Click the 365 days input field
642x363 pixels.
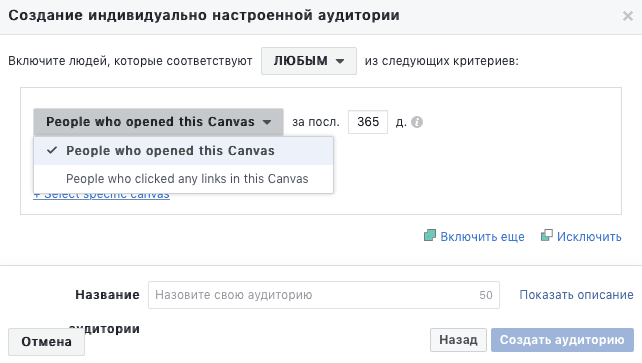[368, 122]
